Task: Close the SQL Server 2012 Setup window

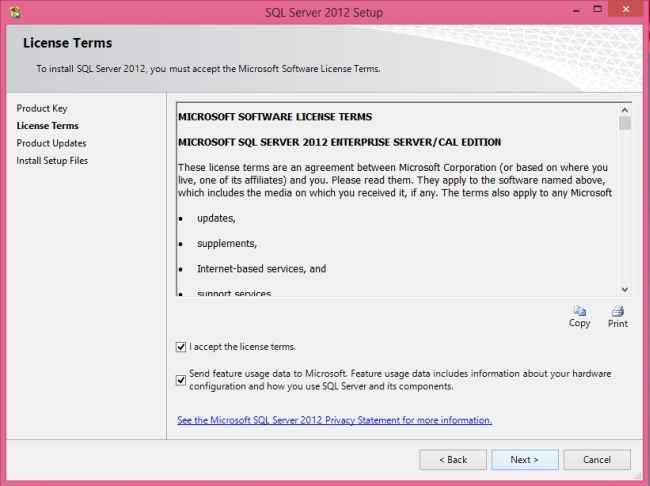Action: click(x=626, y=9)
